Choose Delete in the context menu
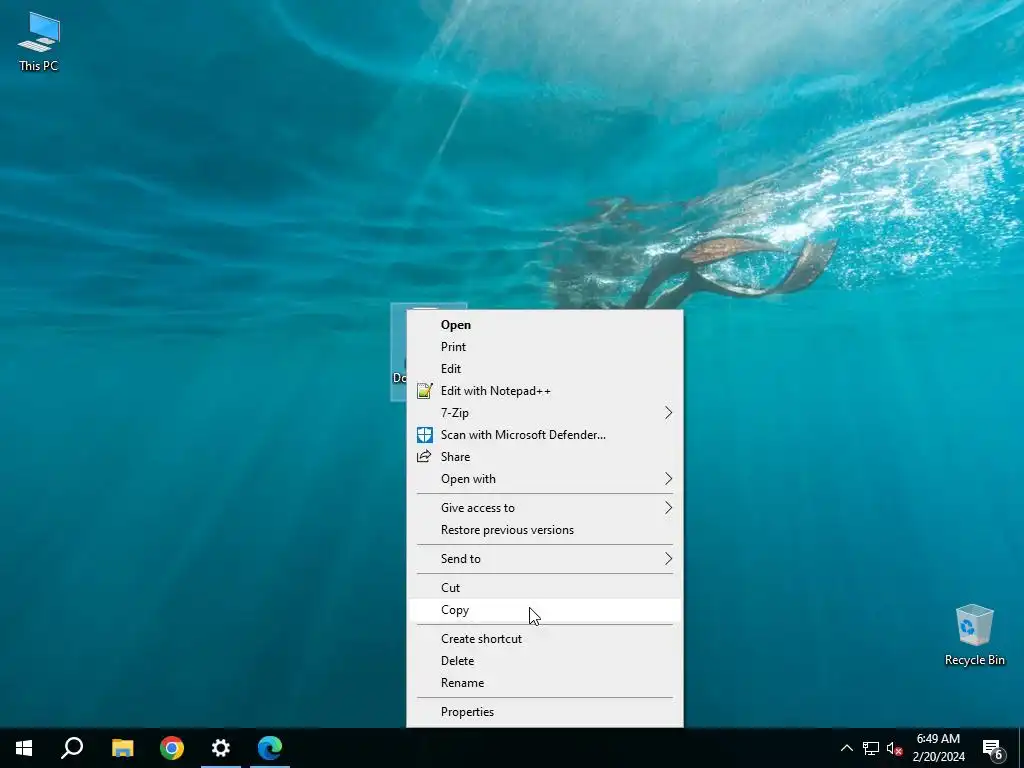The height and width of the screenshot is (768, 1024). pyautogui.click(x=545, y=661)
